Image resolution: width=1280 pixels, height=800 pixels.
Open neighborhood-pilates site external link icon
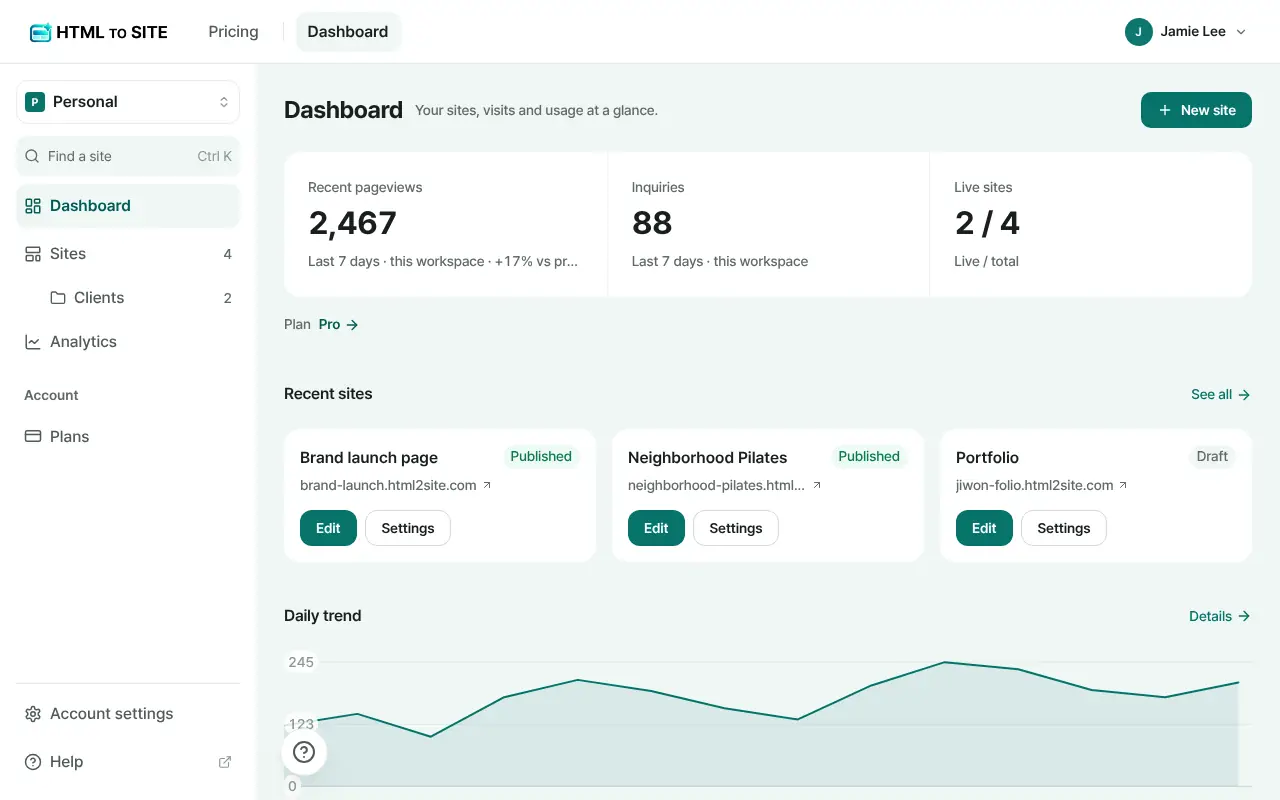point(816,485)
